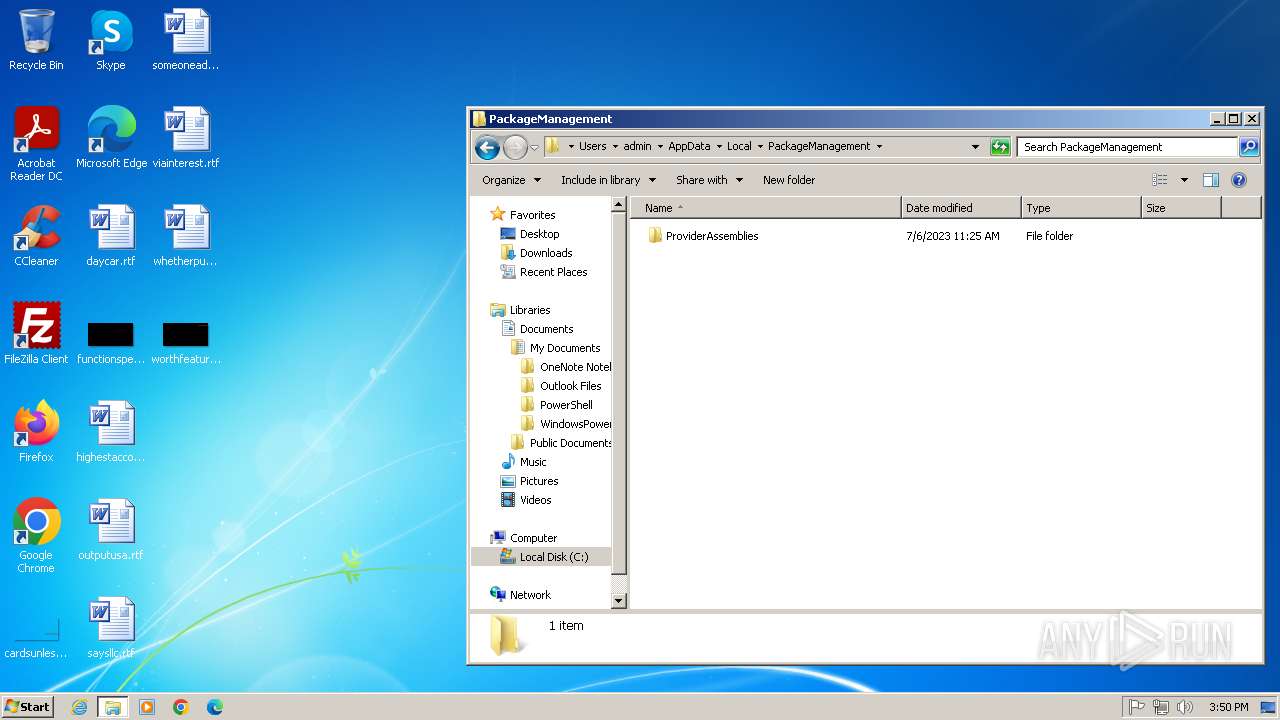This screenshot has width=1280, height=720.
Task: Select Recent Places in navigation pane
Action: click(x=543, y=272)
